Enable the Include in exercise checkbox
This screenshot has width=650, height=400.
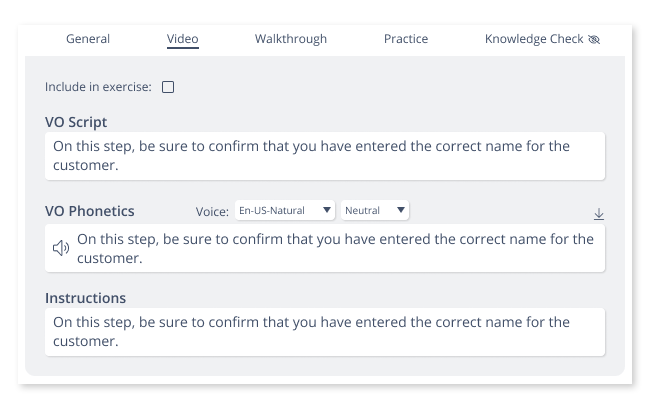click(x=168, y=87)
